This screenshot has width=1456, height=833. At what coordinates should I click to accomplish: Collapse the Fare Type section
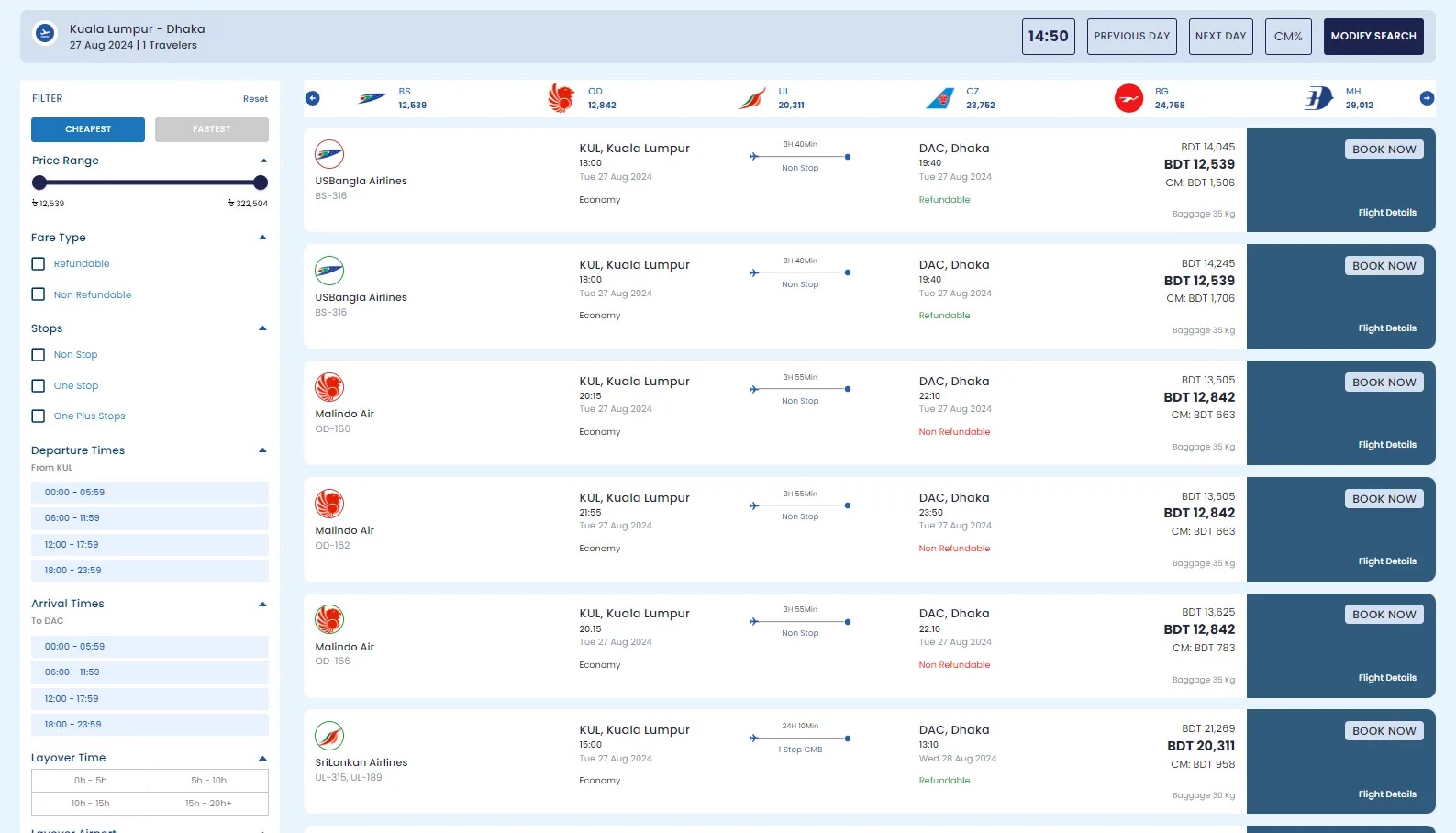click(263, 238)
